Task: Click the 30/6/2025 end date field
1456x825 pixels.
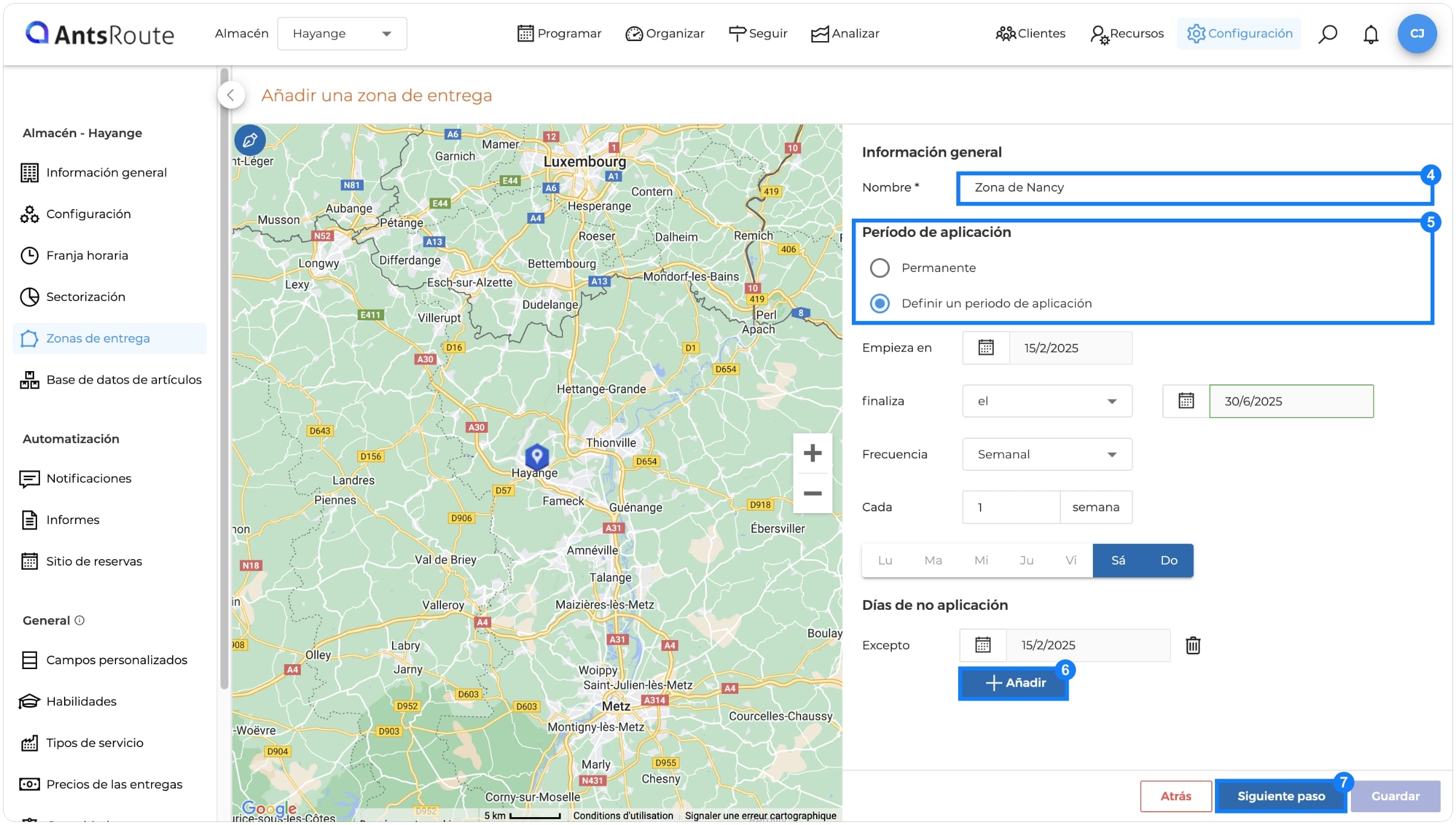Action: [x=1291, y=401]
